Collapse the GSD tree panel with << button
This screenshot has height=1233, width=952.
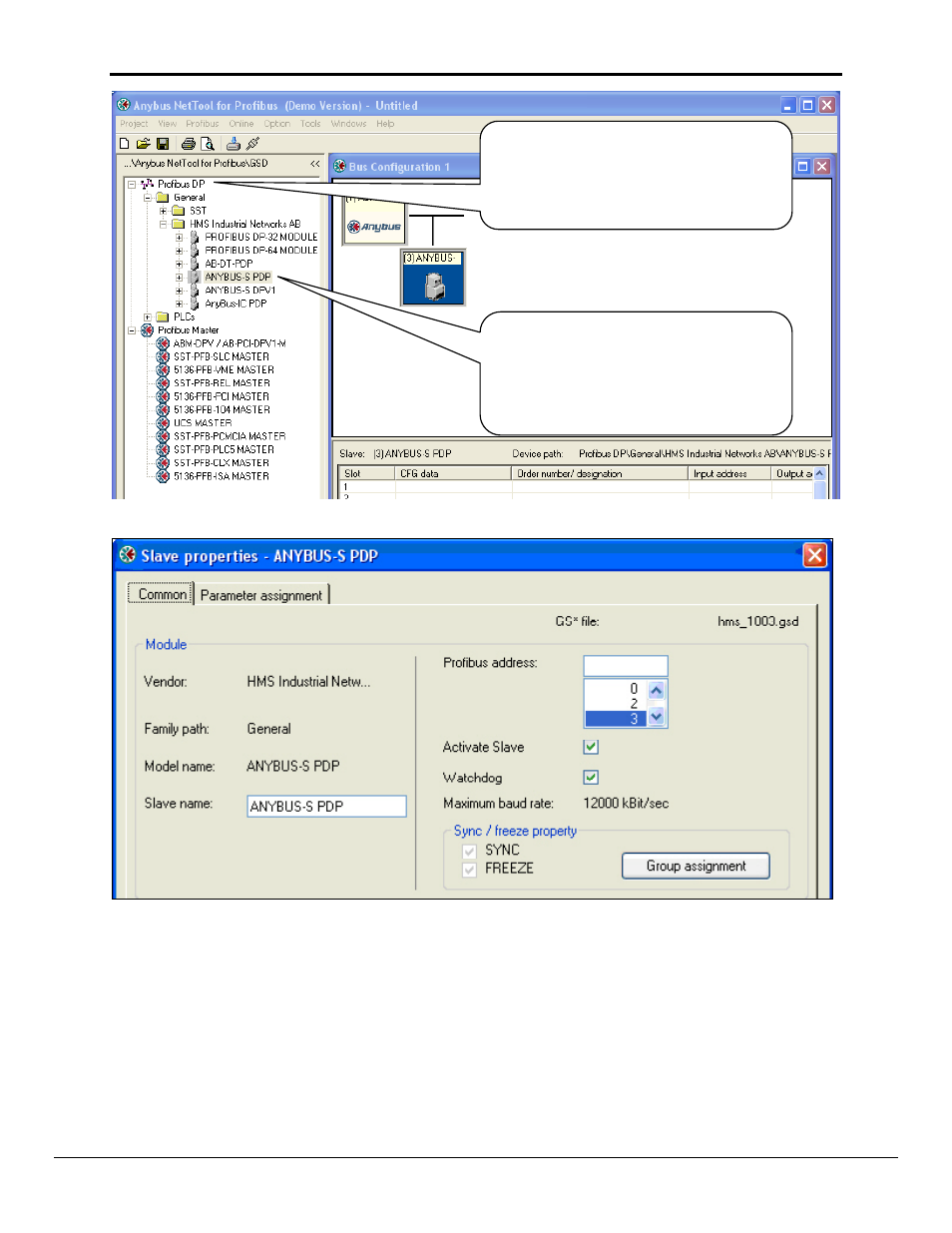tap(314, 164)
